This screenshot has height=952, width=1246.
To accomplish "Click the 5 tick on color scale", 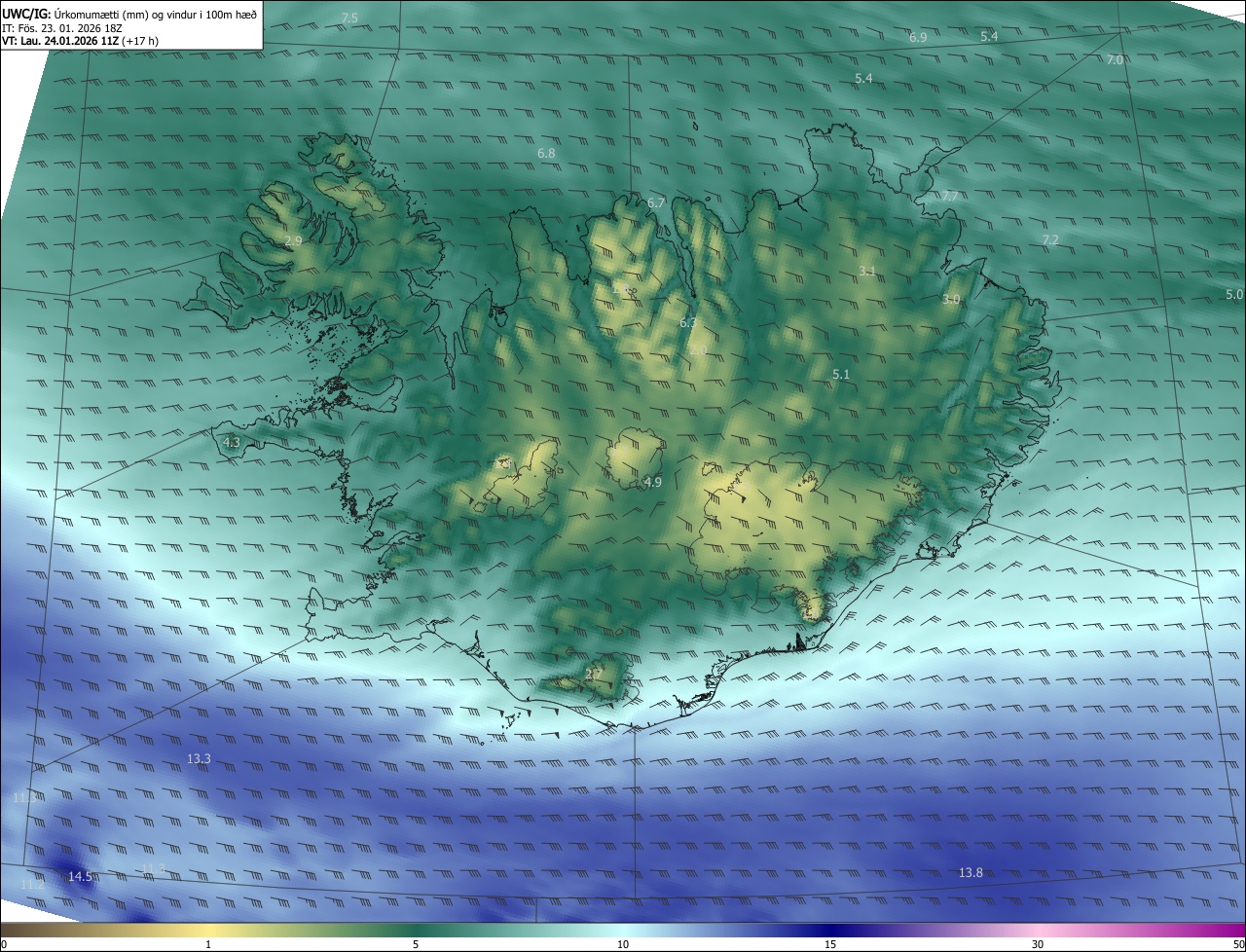I will coord(416,944).
